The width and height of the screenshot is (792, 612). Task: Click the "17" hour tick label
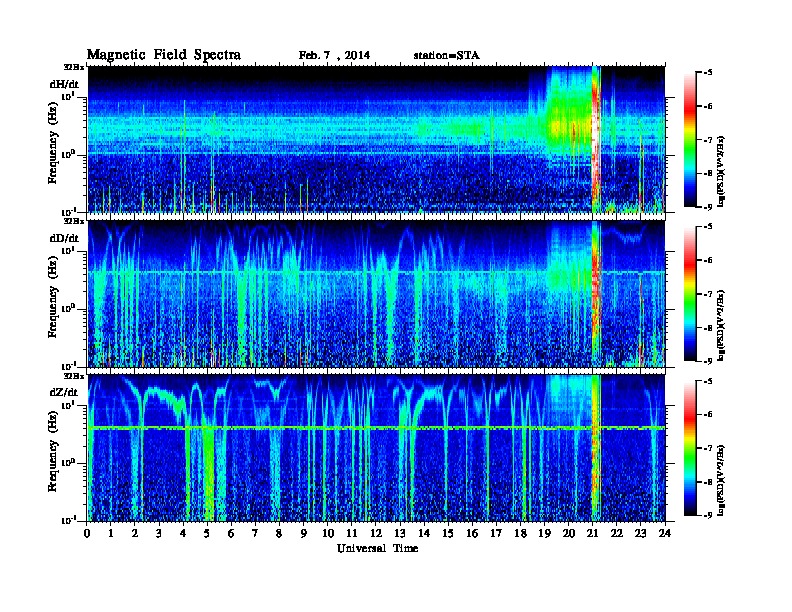click(496, 534)
